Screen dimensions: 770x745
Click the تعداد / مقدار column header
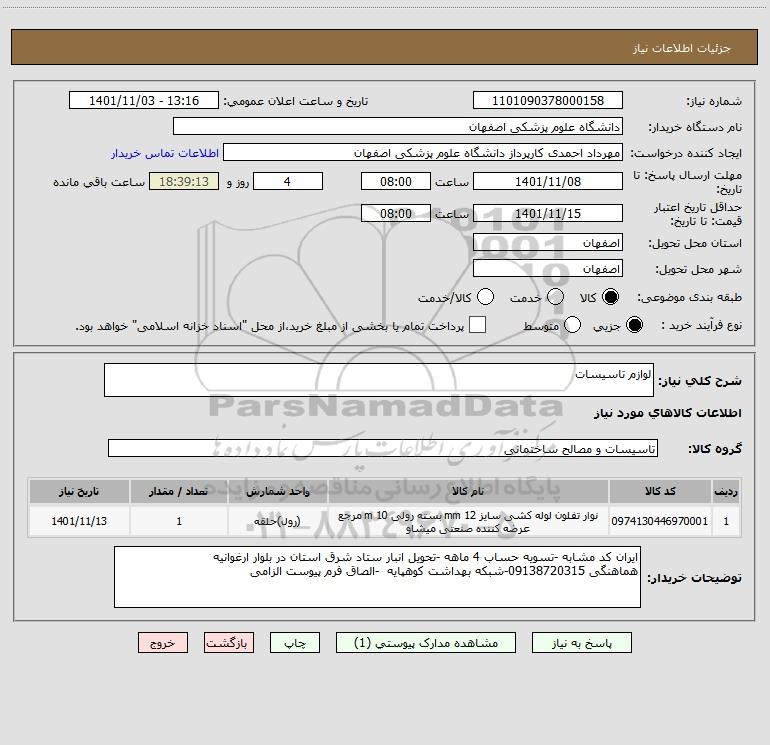click(179, 491)
